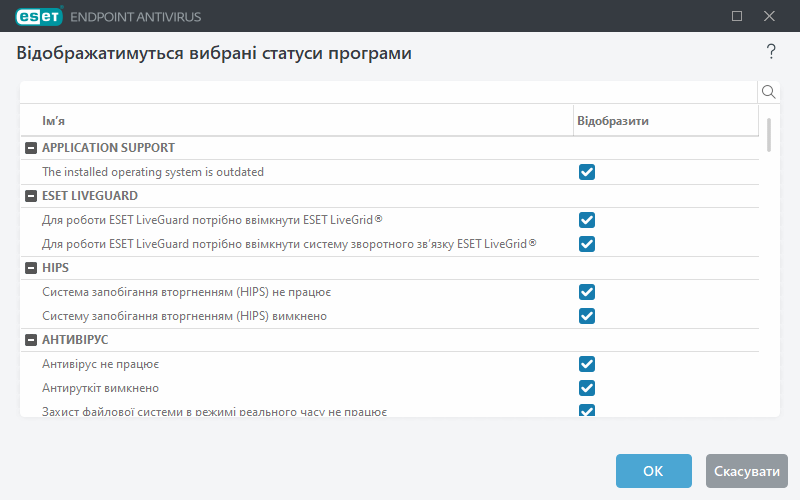Maximize the ESET window
The height and width of the screenshot is (500, 800).
pyautogui.click(x=737, y=16)
